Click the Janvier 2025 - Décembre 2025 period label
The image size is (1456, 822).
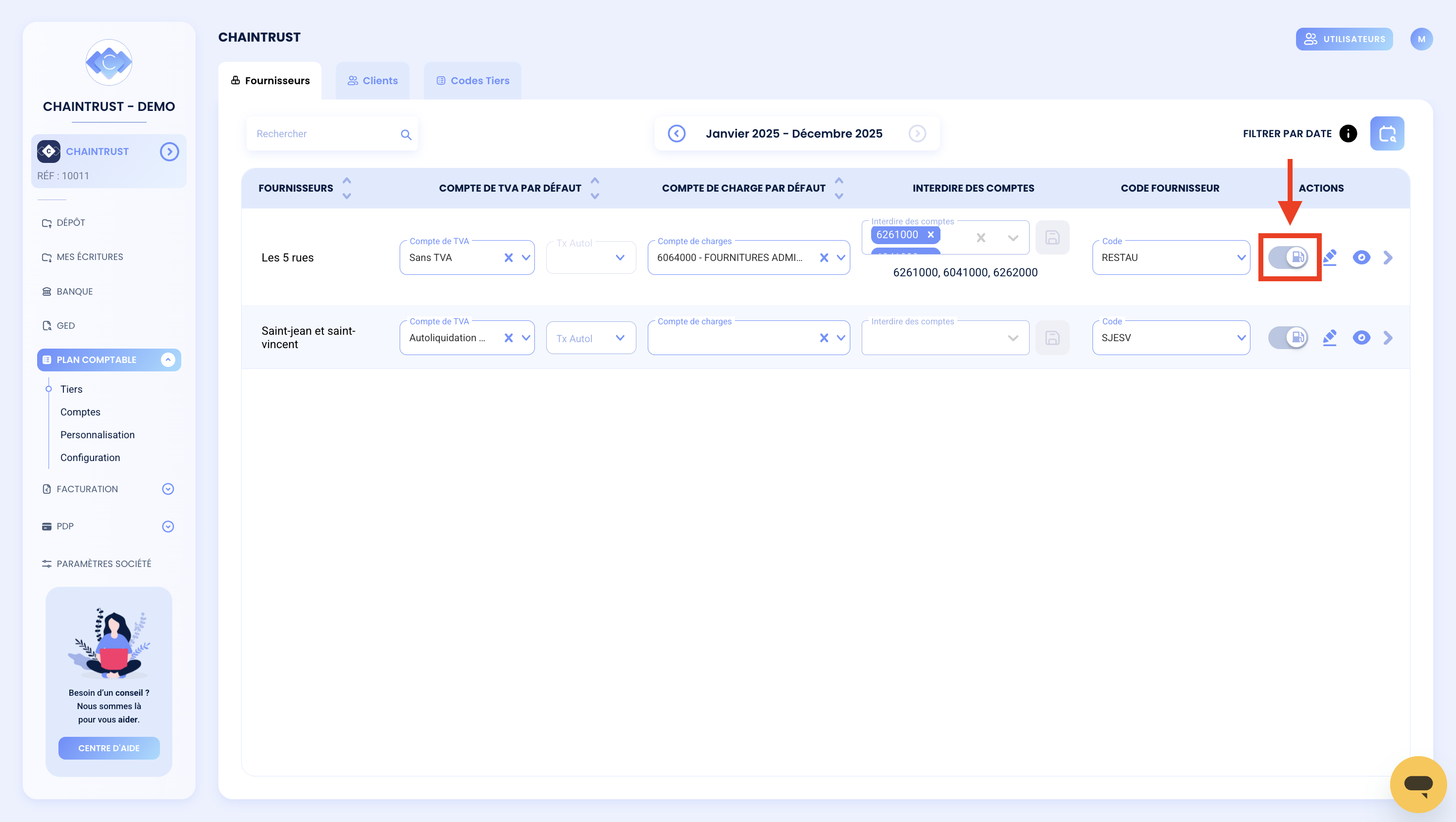pos(793,133)
